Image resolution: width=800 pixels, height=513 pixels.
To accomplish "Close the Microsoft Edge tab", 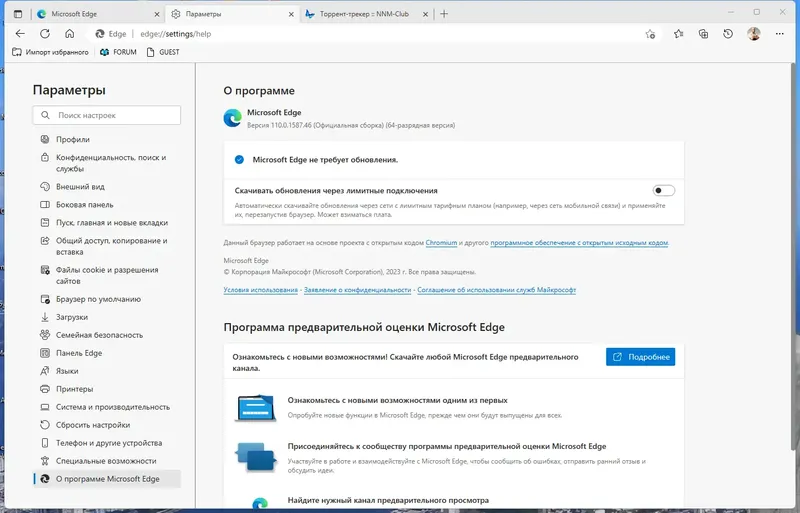I will (x=157, y=14).
